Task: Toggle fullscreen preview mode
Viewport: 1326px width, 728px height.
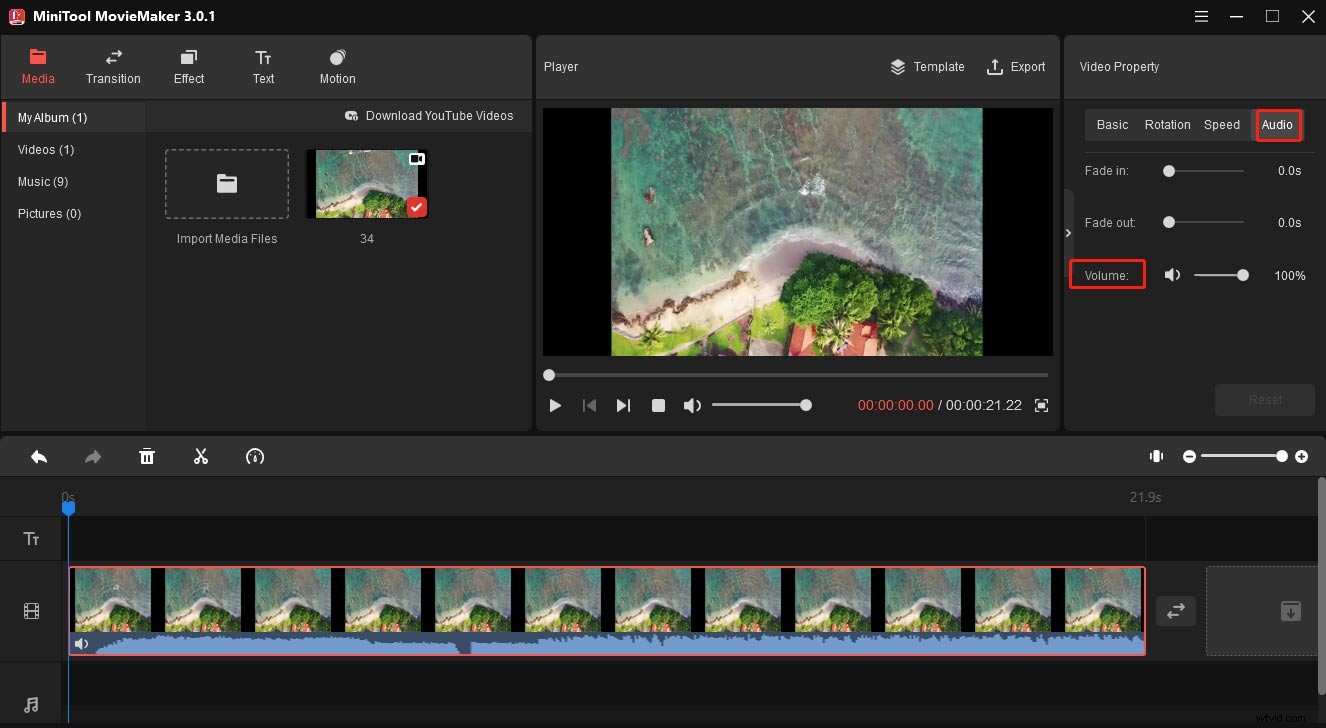Action: pyautogui.click(x=1040, y=405)
